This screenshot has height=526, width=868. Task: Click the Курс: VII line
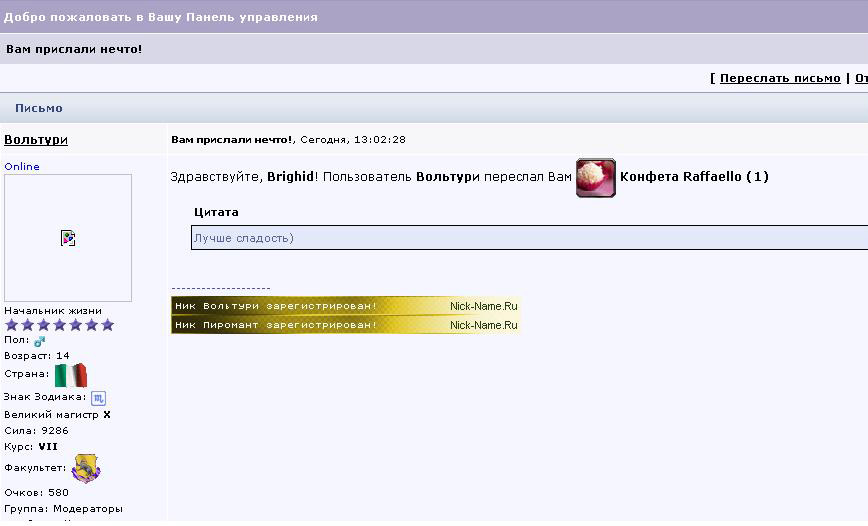pos(31,446)
